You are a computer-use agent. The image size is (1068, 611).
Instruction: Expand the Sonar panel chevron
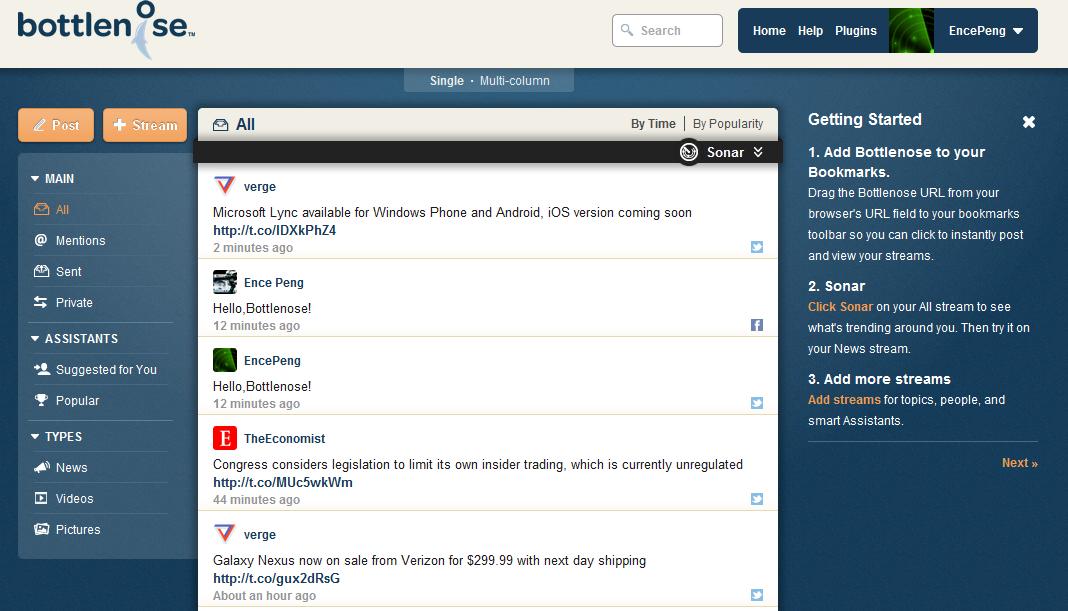[x=757, y=152]
